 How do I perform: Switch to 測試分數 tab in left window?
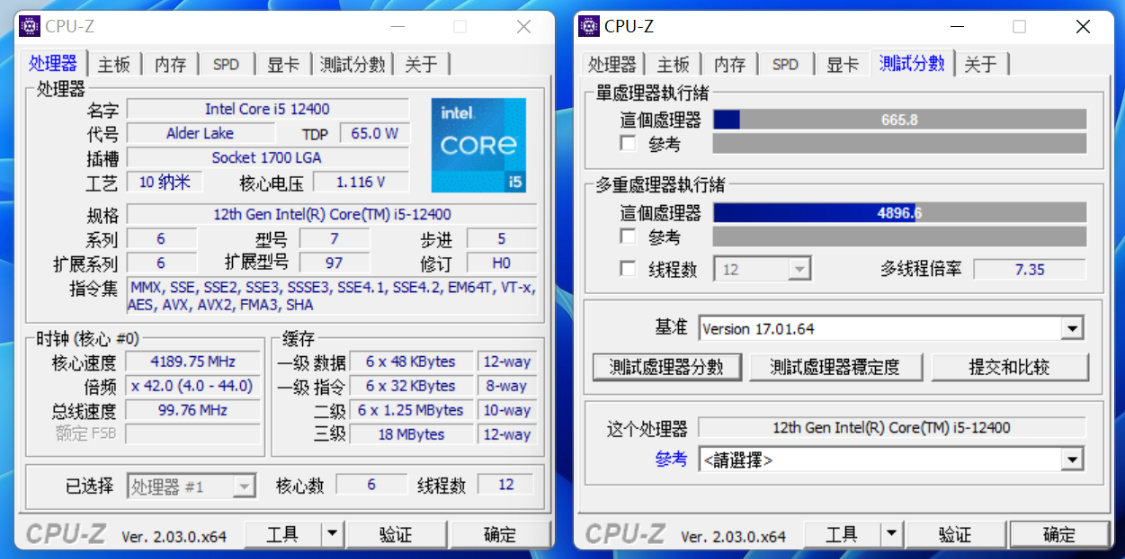(352, 65)
